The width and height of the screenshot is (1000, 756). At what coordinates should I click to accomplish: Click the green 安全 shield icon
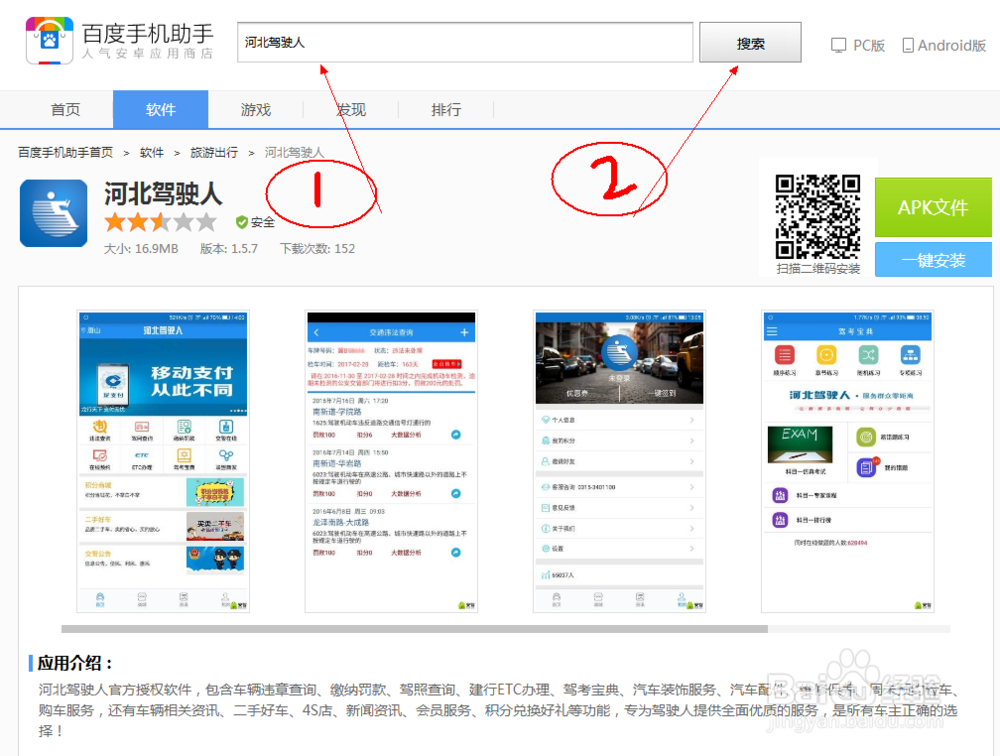tap(242, 222)
